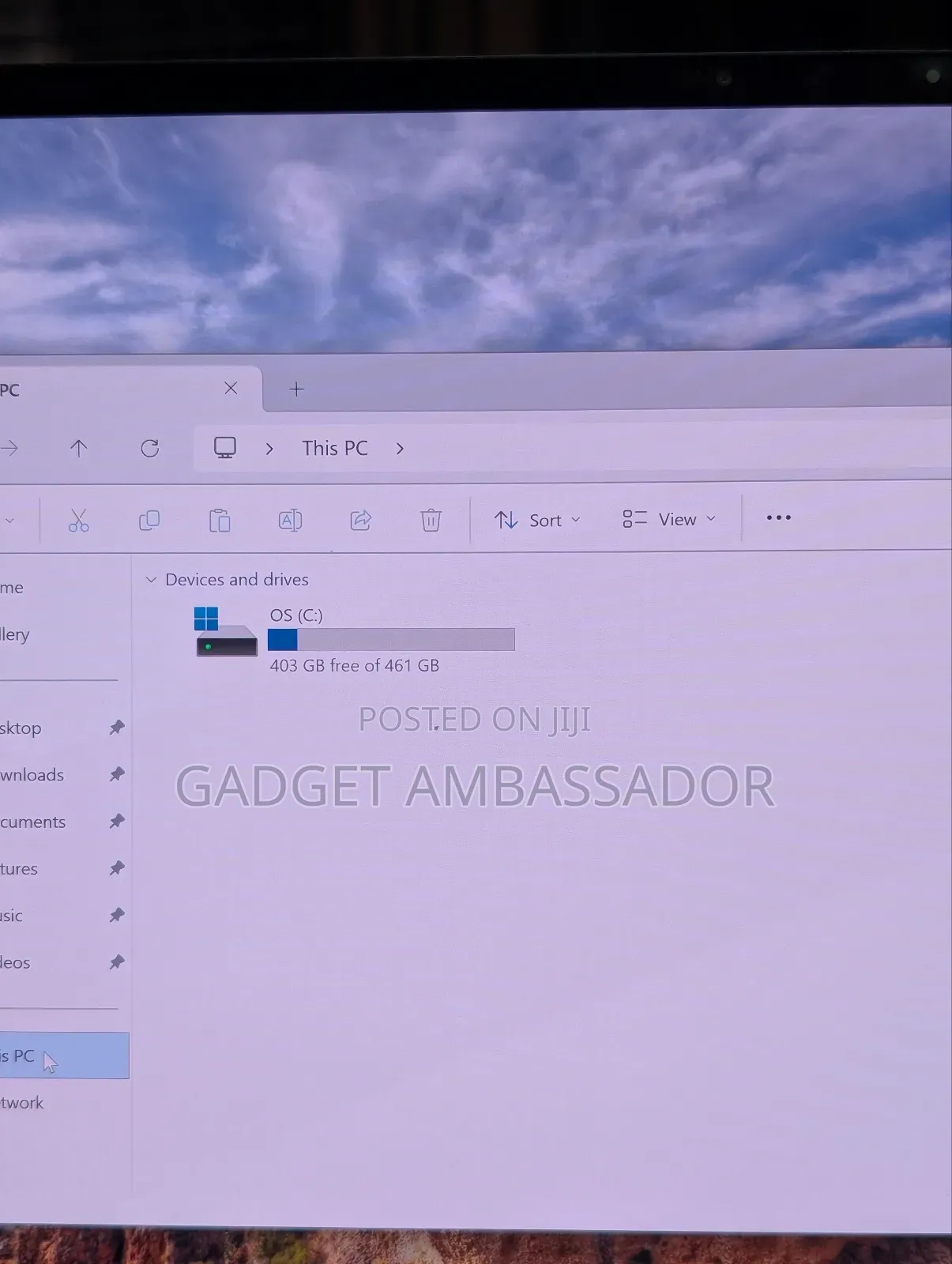Click pin icon beside Downloads entry
952x1264 pixels.
point(117,774)
